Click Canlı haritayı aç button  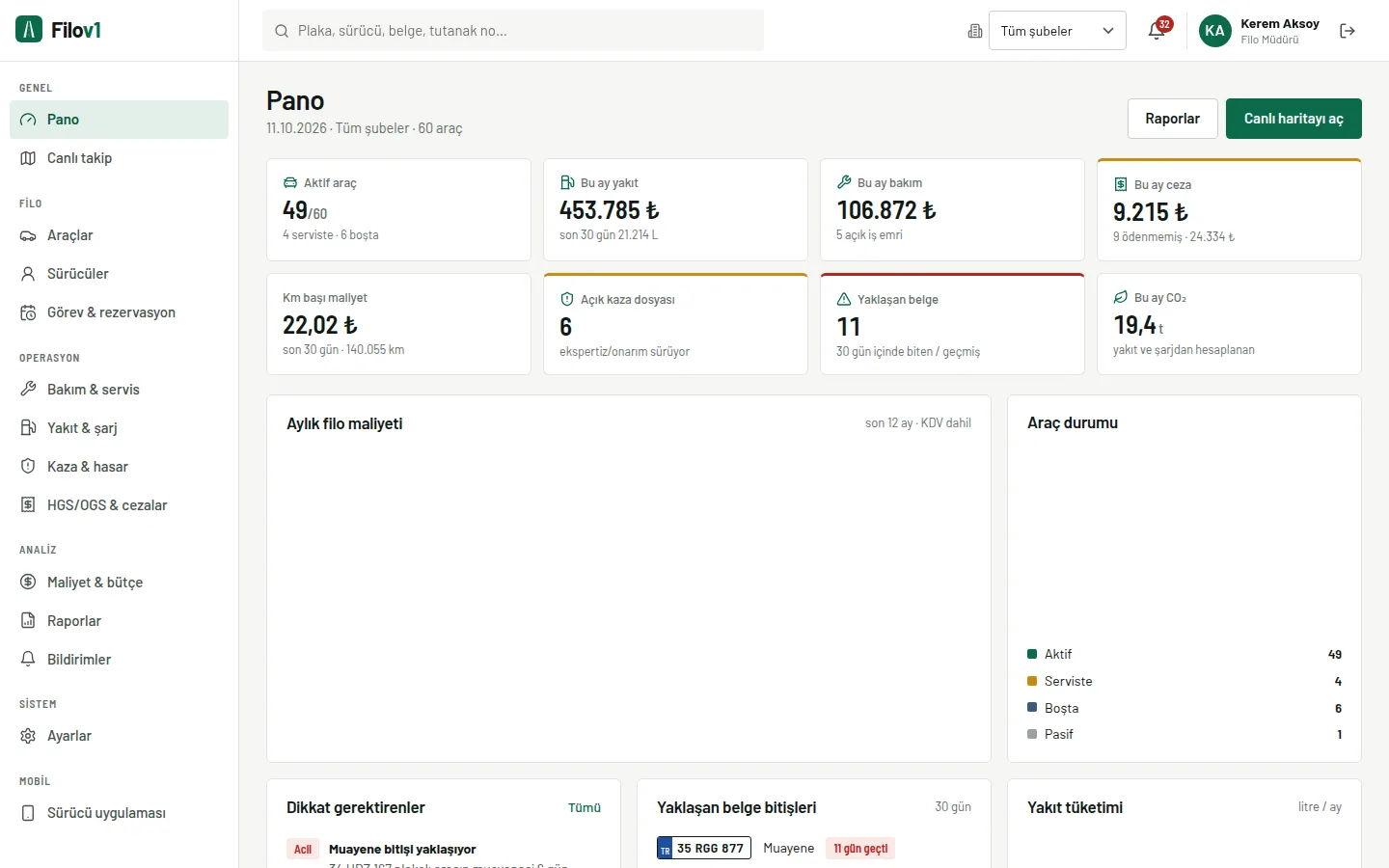(x=1294, y=119)
